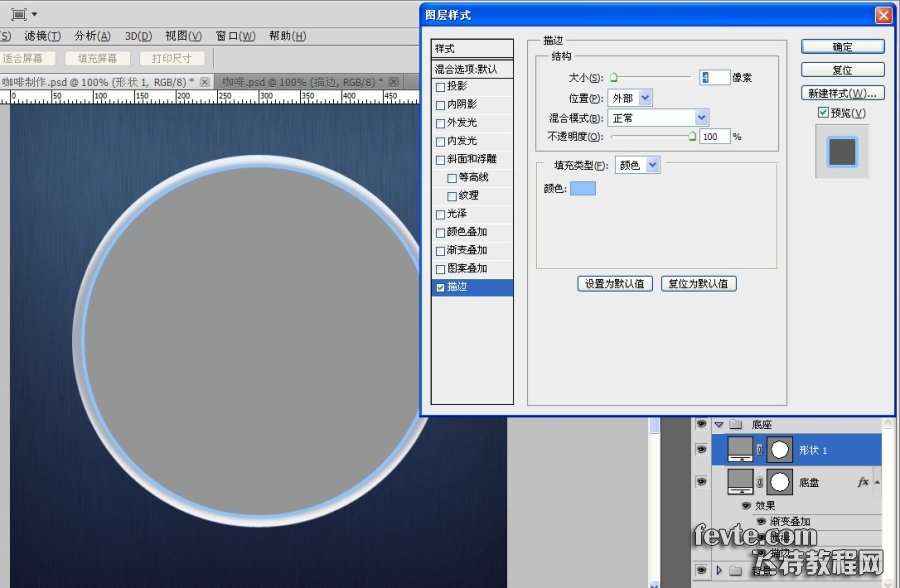Enable the 等高线 contour checkbox
The width and height of the screenshot is (900, 588).
tap(452, 179)
